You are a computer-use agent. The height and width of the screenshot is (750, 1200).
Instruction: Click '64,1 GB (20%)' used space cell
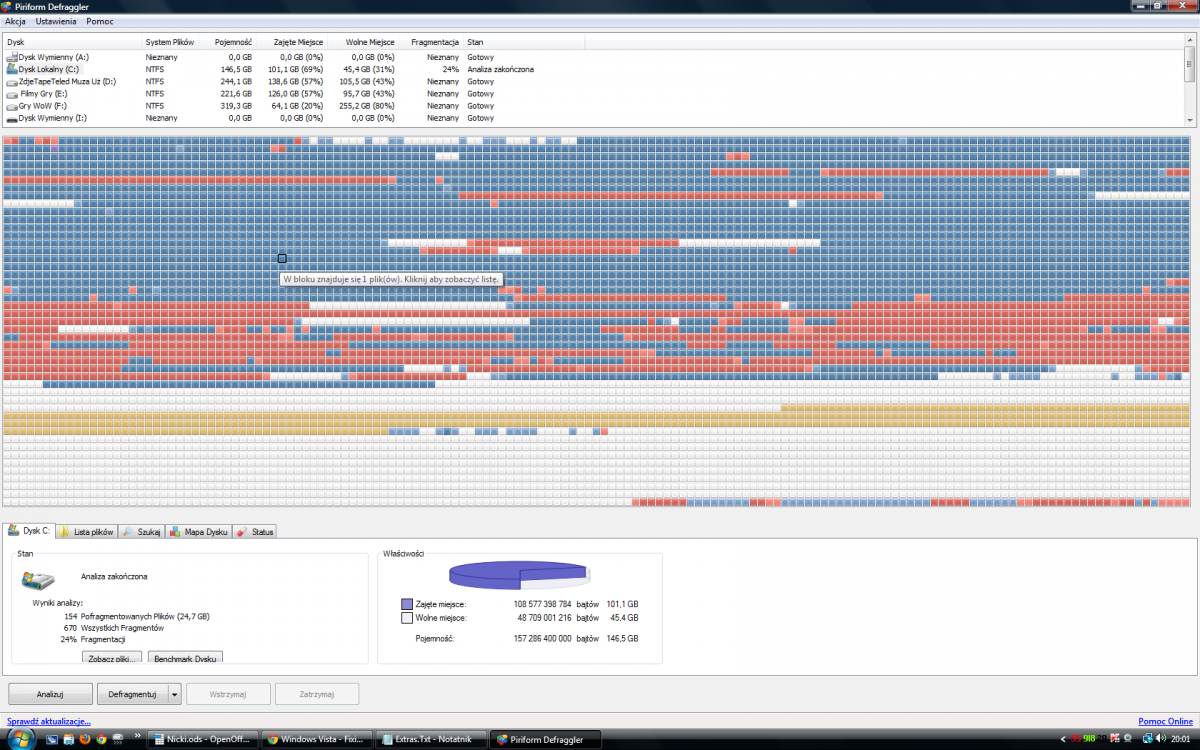297,105
